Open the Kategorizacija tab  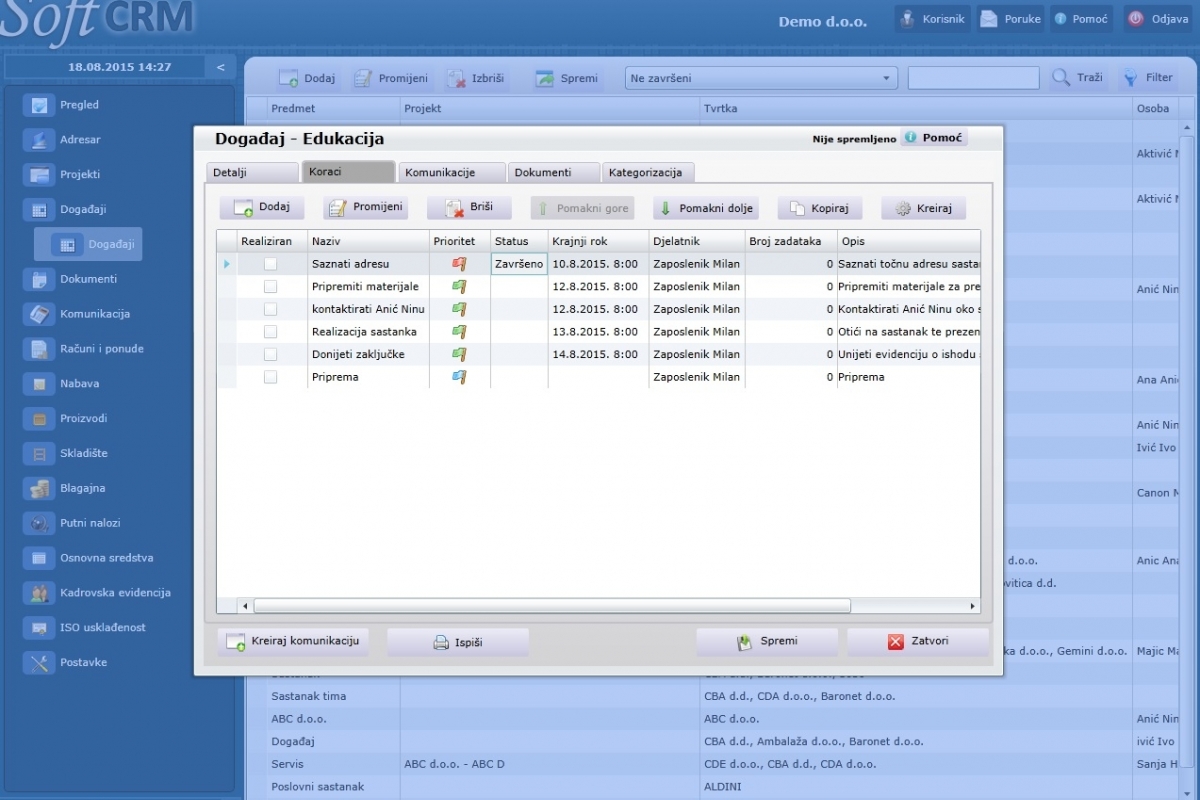[x=647, y=172]
